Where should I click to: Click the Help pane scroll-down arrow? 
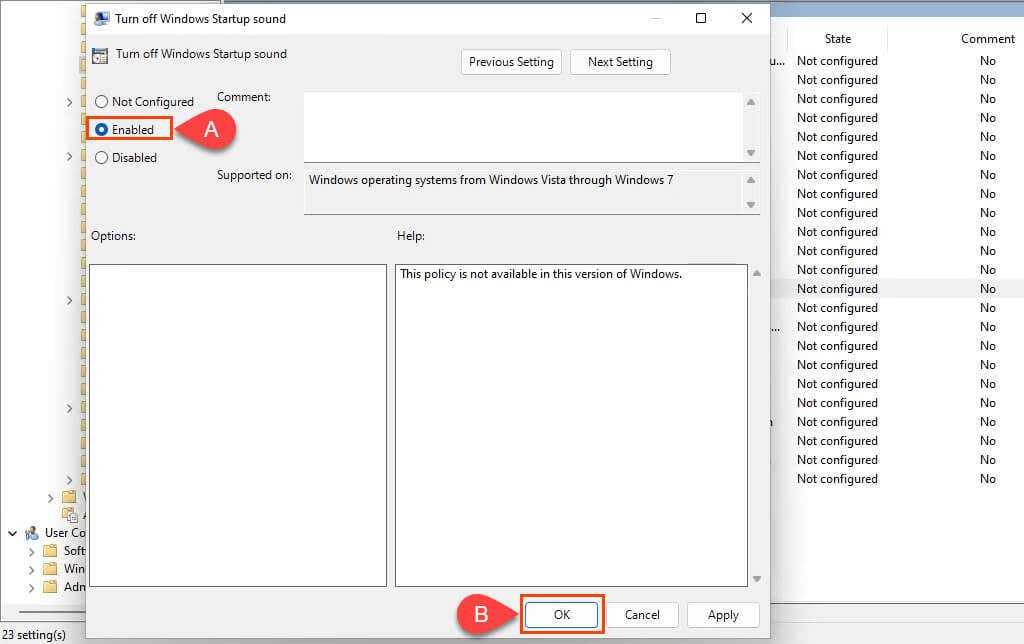pos(755,578)
